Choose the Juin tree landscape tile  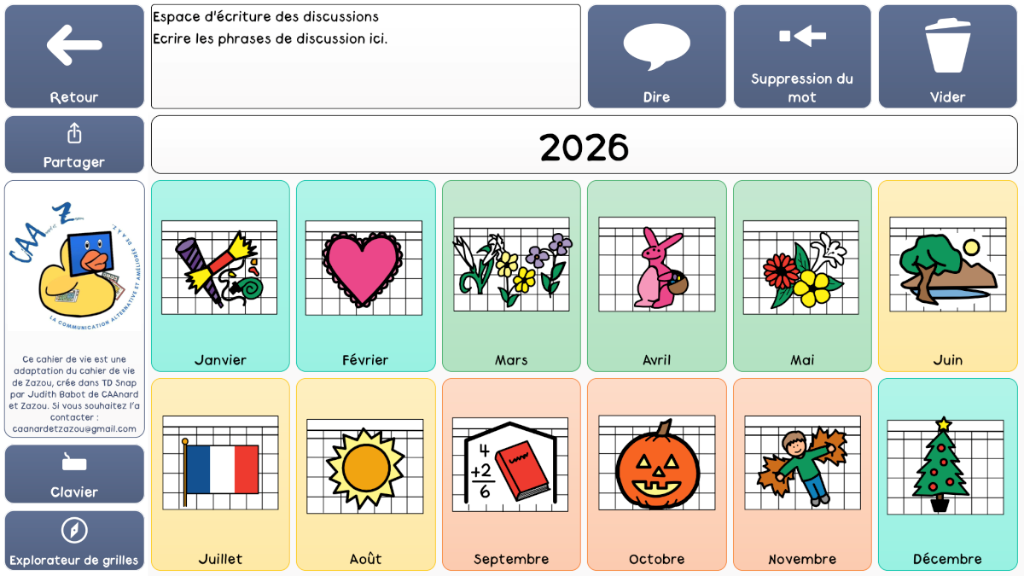pos(947,275)
